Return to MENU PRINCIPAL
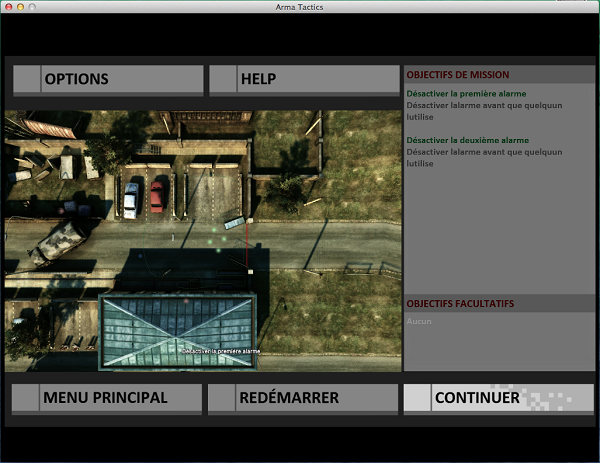 107,398
